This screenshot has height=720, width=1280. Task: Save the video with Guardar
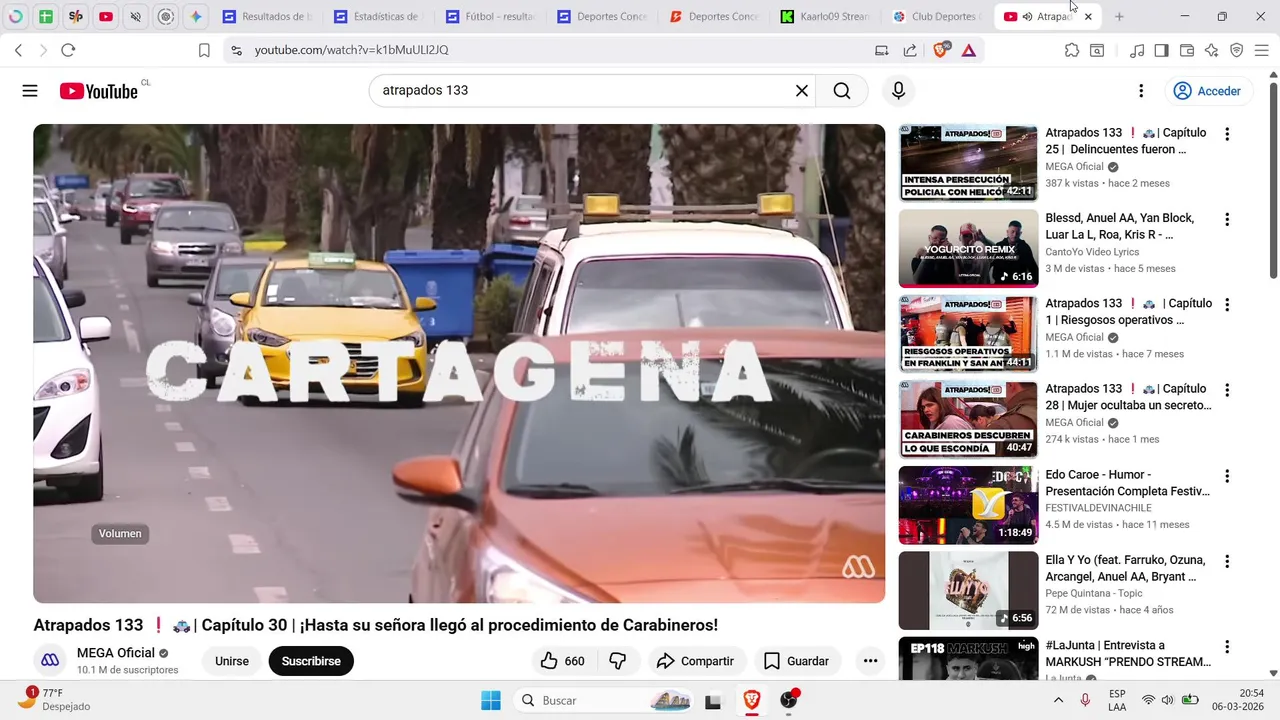[x=797, y=661]
